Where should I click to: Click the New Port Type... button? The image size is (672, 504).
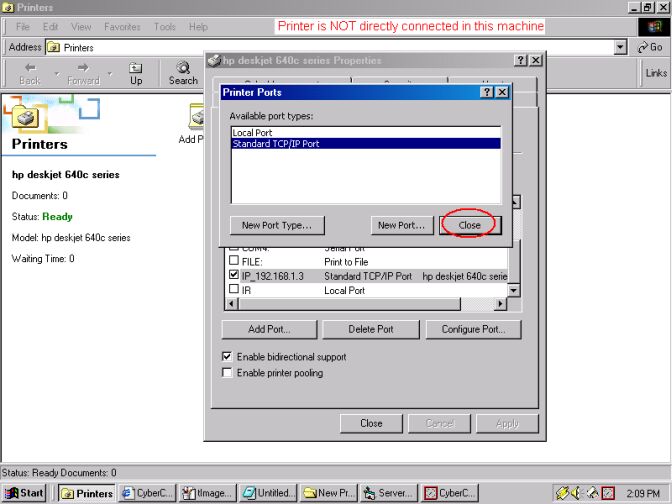277,225
